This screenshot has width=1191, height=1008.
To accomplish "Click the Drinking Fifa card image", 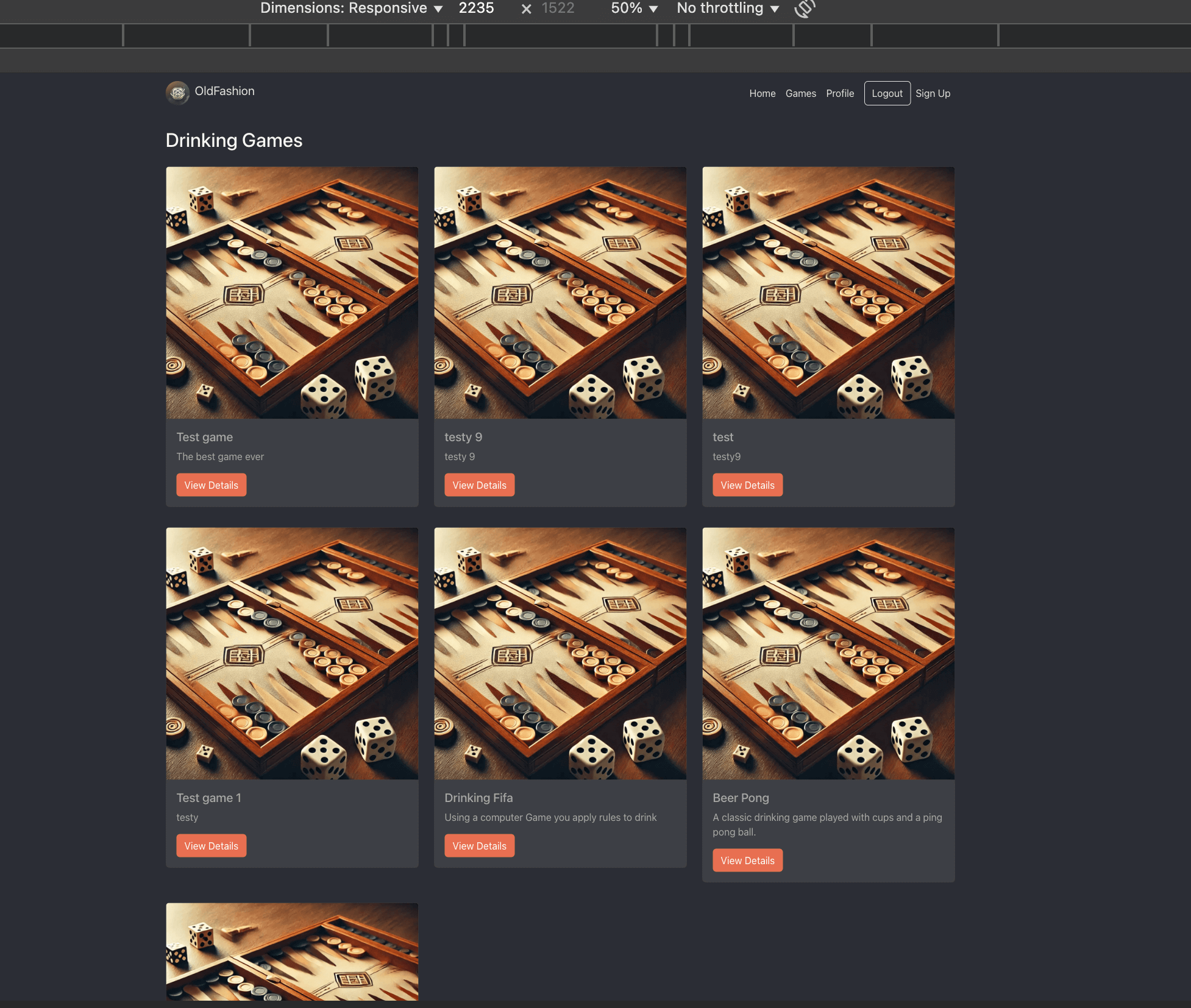I will tap(560, 653).
